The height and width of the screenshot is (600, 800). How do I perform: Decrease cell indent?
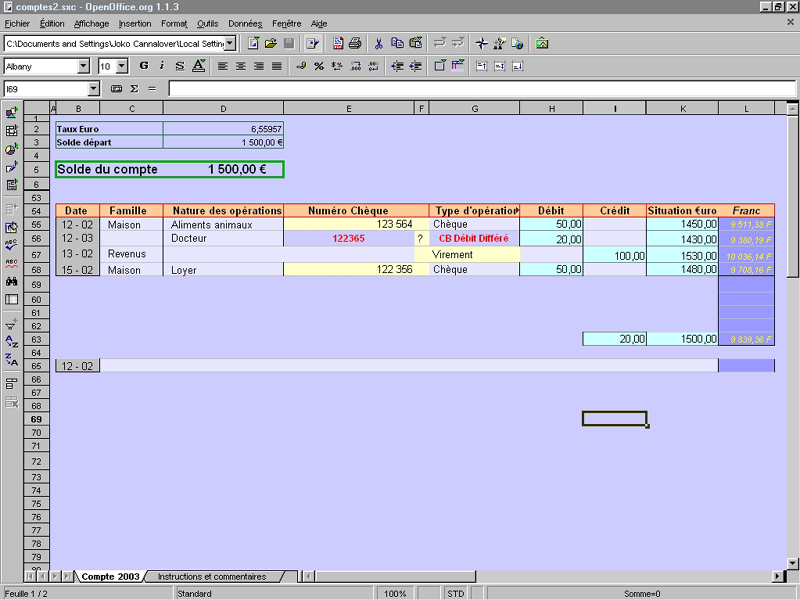pyautogui.click(x=397, y=66)
